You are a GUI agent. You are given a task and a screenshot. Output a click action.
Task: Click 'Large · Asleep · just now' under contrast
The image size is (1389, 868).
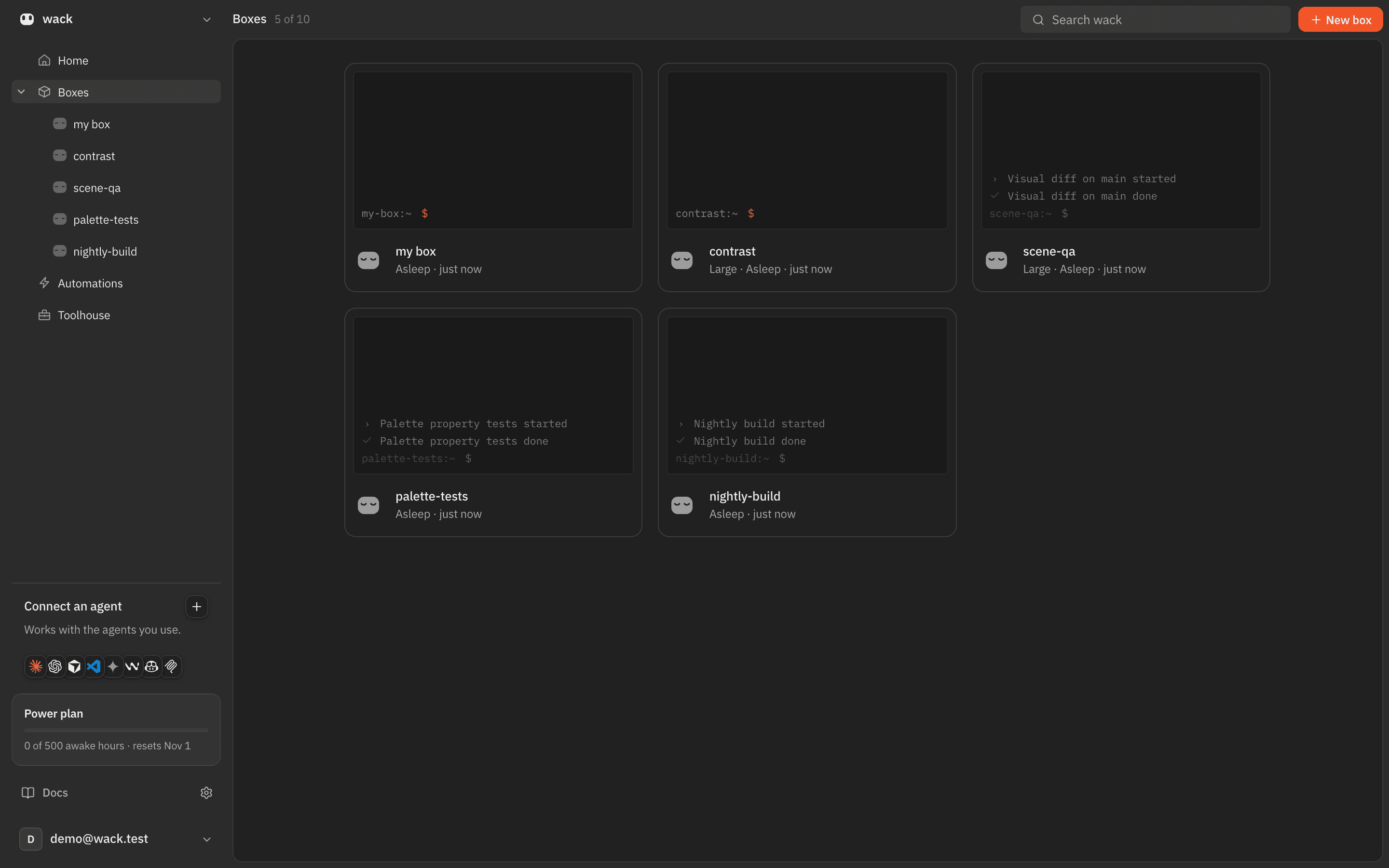click(770, 269)
